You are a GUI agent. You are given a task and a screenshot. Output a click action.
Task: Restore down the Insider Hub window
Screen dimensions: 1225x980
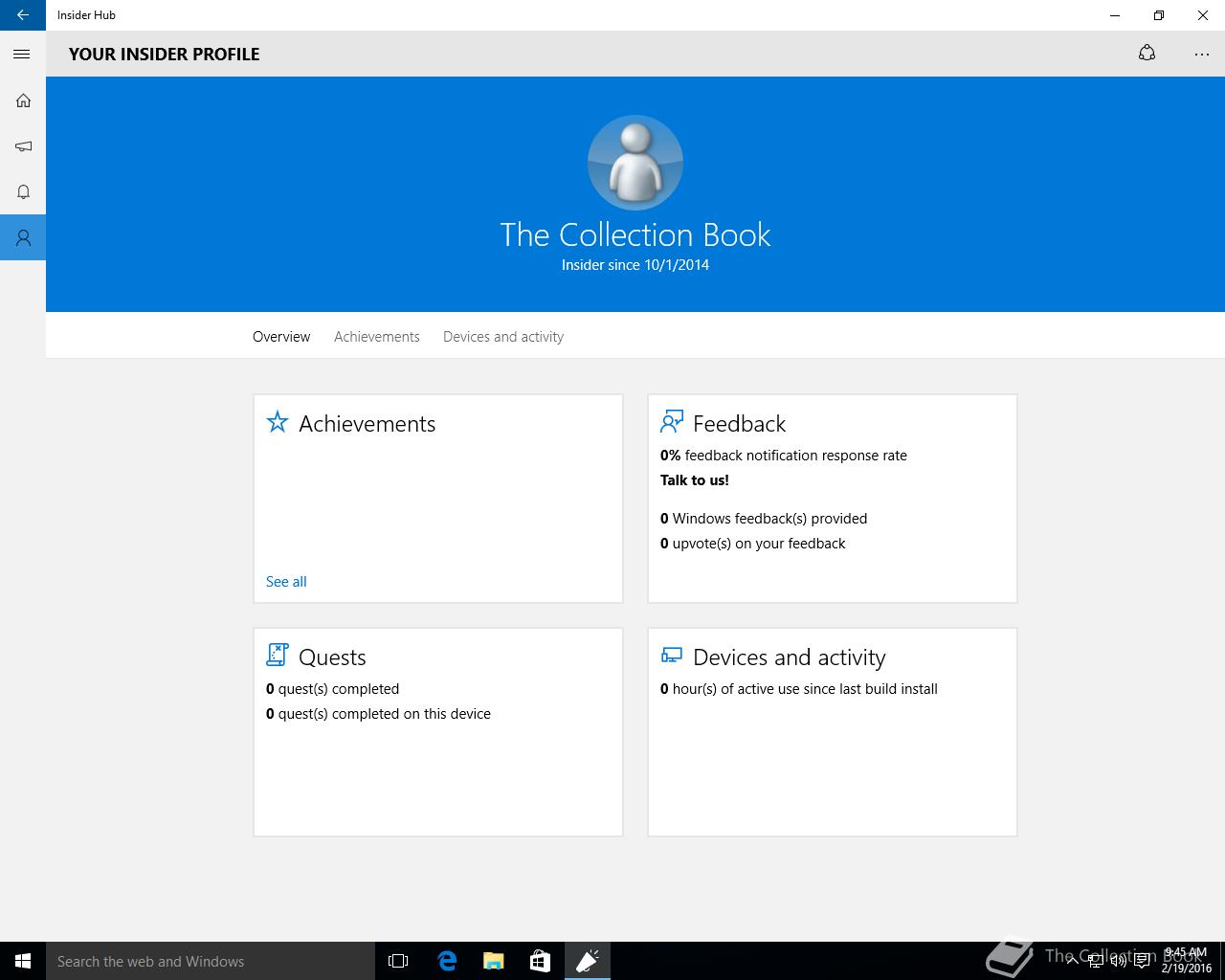[1158, 15]
